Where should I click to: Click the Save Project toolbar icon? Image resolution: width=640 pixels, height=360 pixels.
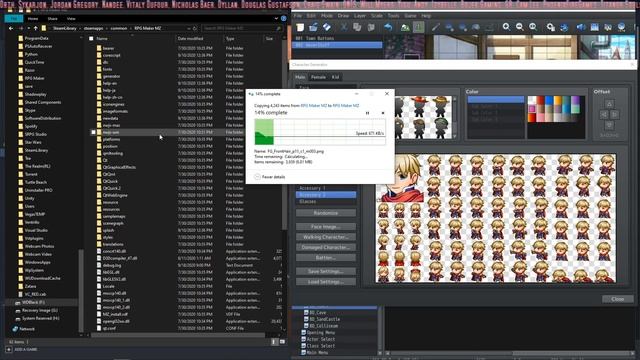pos(327,27)
